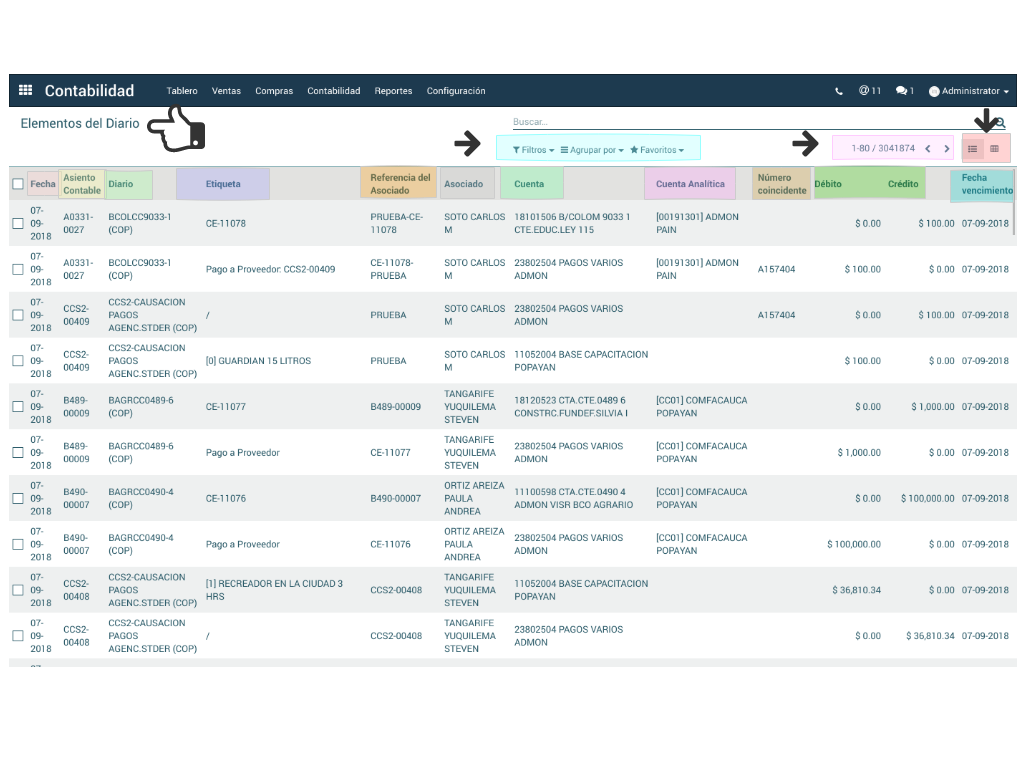
Task: Open the apps grid menu icon
Action: click(x=26, y=91)
